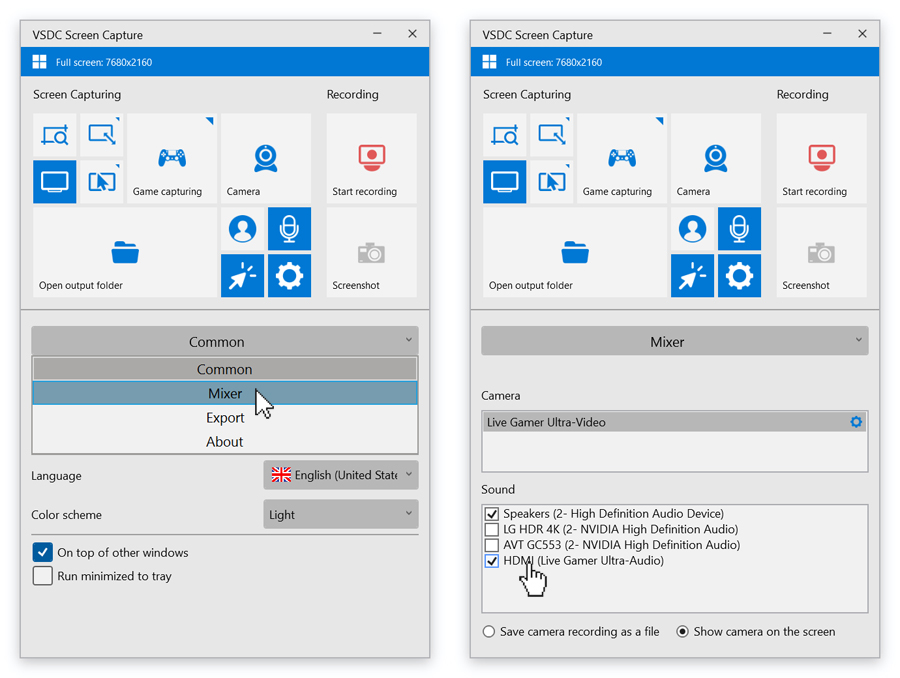Screen dimensions: 900x678
Task: Toggle the microphone icon in the right window
Action: (739, 229)
